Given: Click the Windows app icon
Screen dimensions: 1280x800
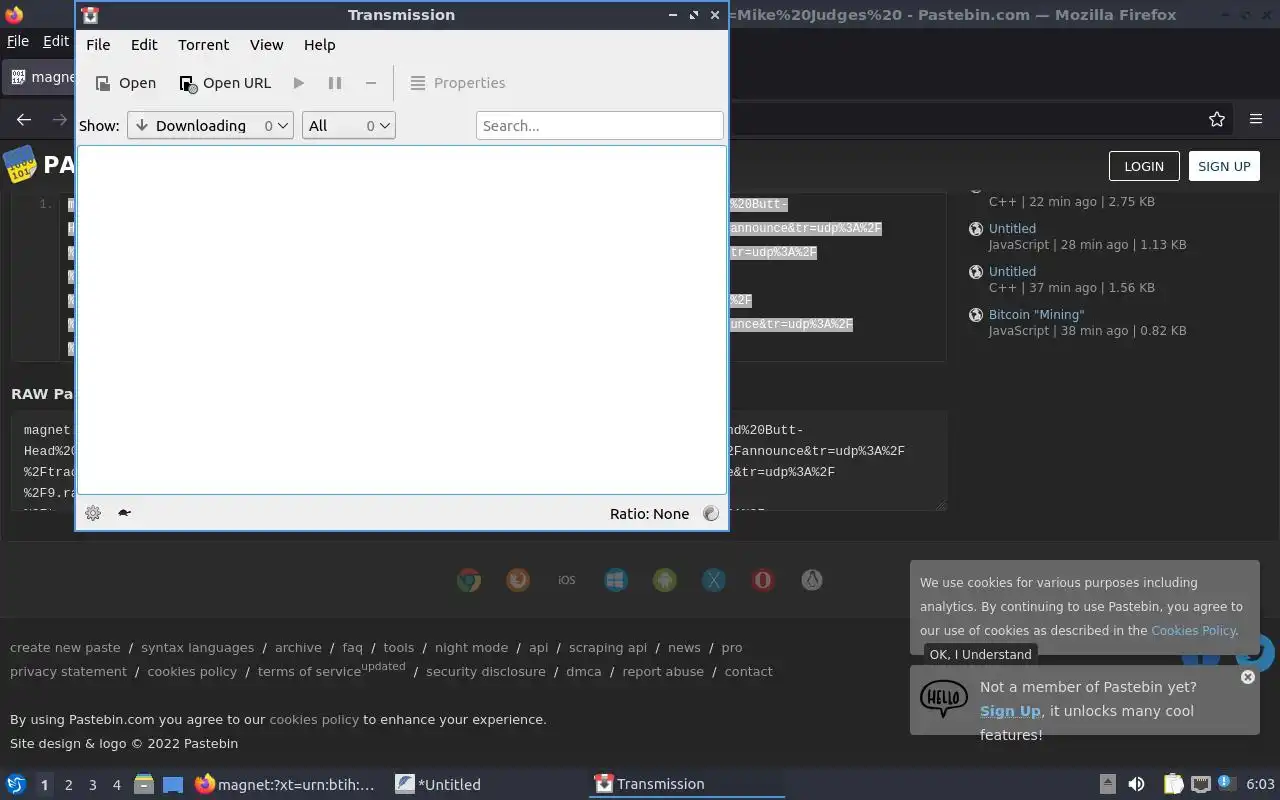Looking at the screenshot, I should pyautogui.click(x=616, y=580).
